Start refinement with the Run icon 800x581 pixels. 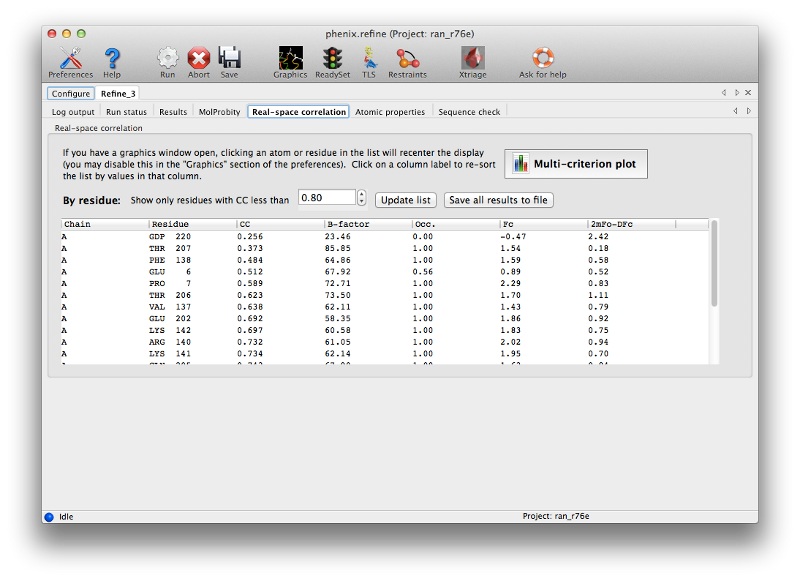167,60
